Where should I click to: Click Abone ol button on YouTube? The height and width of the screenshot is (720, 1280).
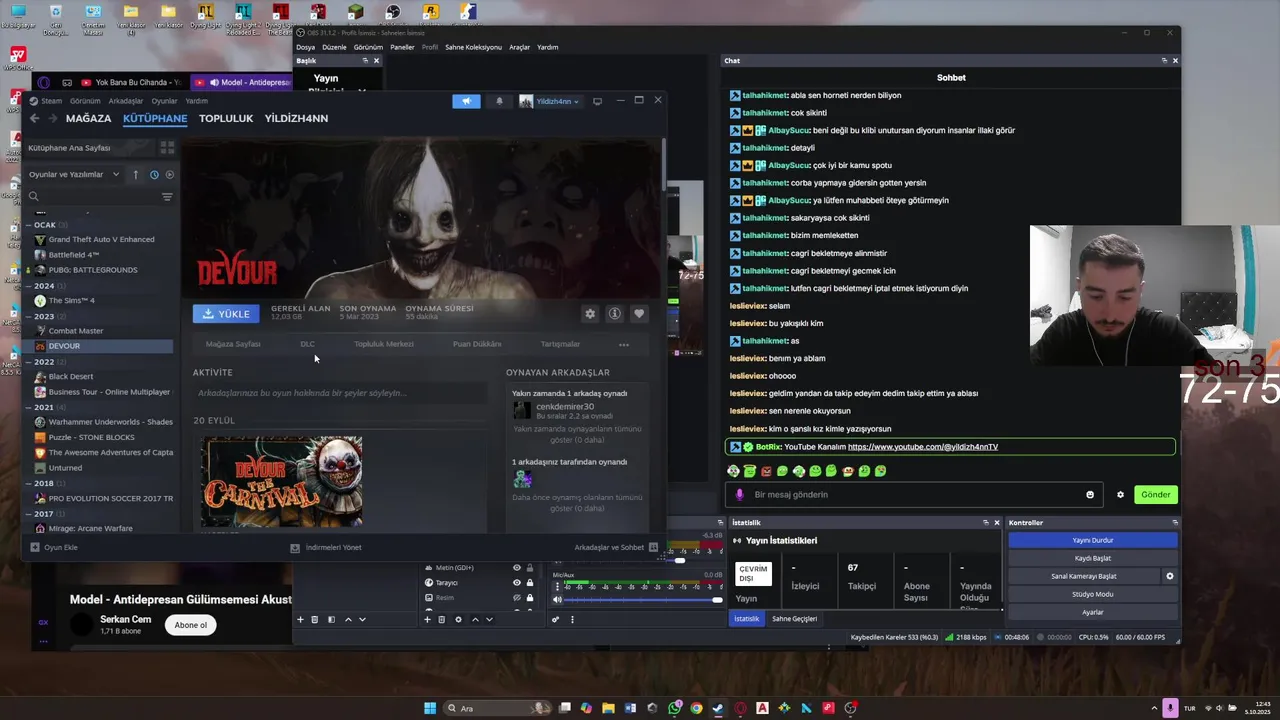pos(190,625)
